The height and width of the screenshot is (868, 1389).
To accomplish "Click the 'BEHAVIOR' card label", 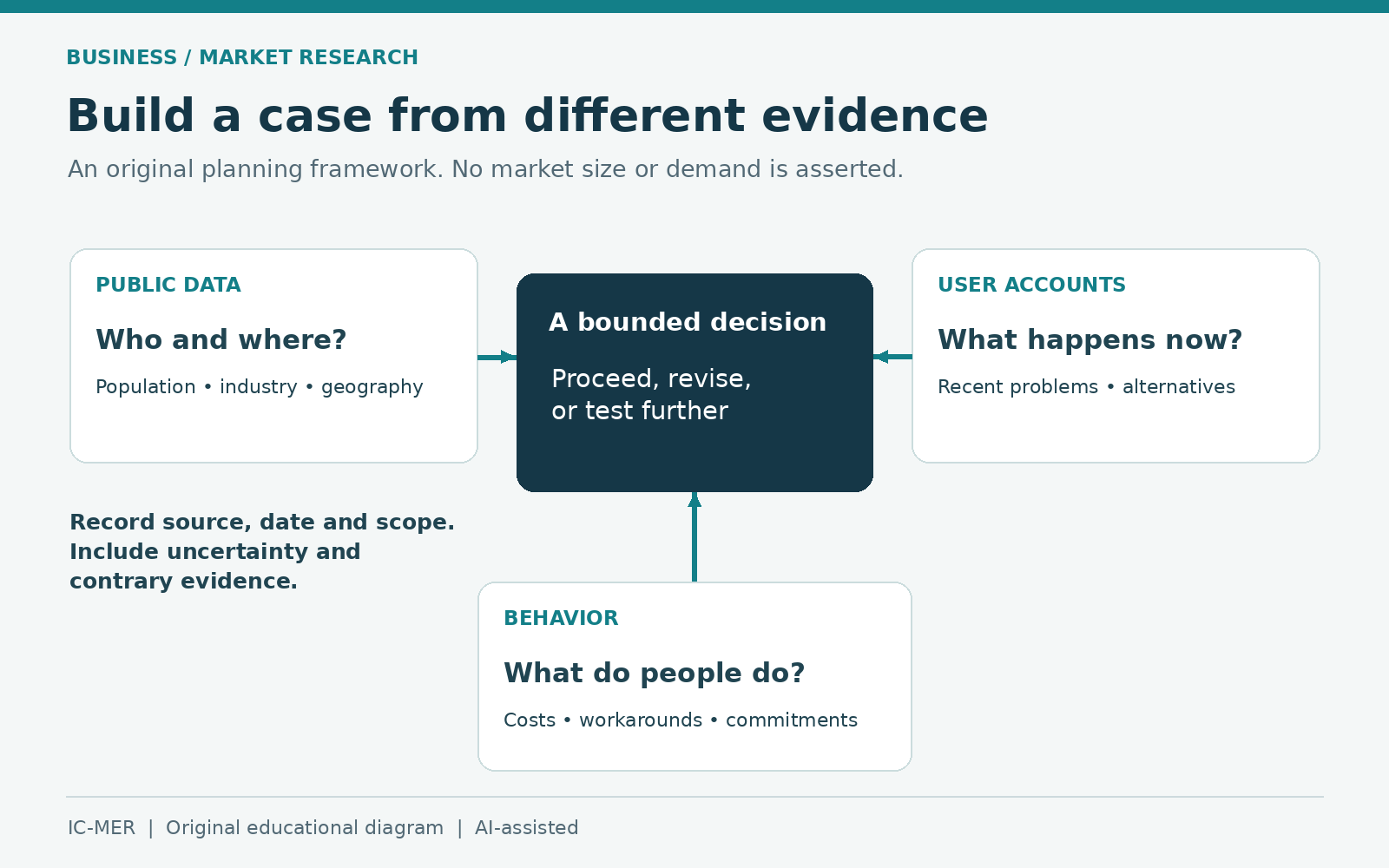I will click(x=561, y=618).
